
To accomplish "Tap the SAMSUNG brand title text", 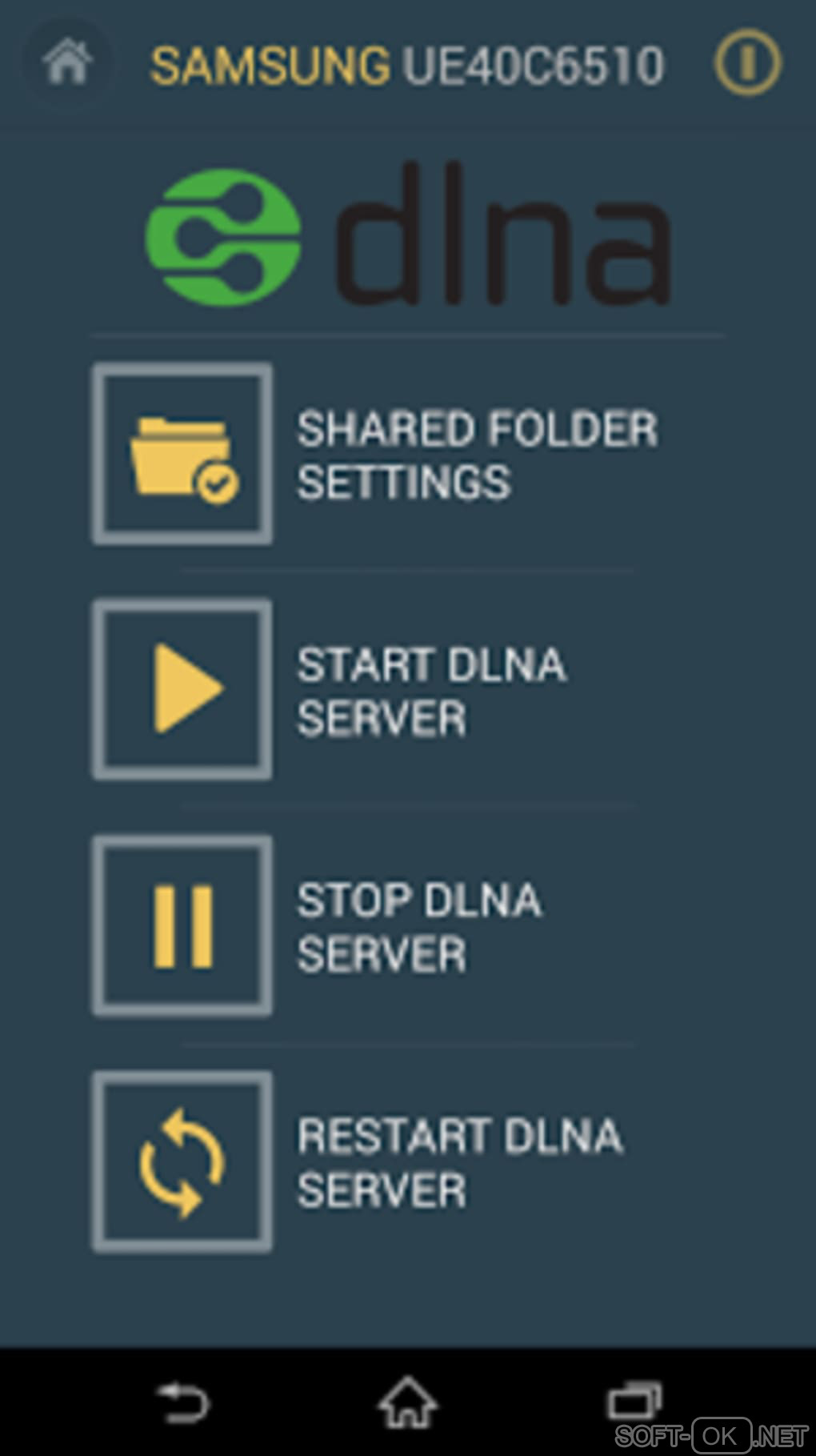I will point(270,66).
